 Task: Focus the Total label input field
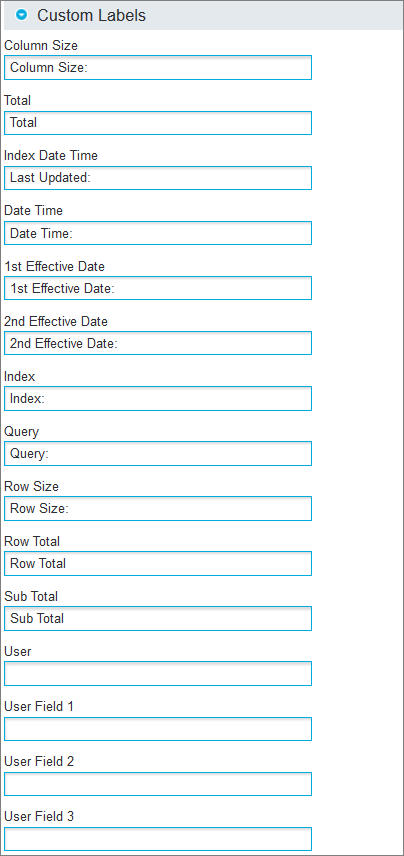click(158, 123)
